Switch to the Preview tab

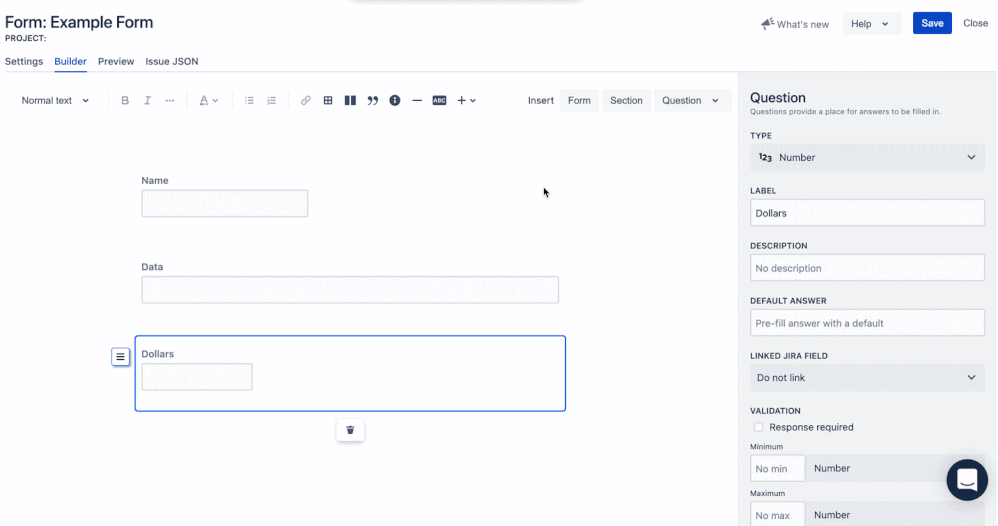pos(116,61)
